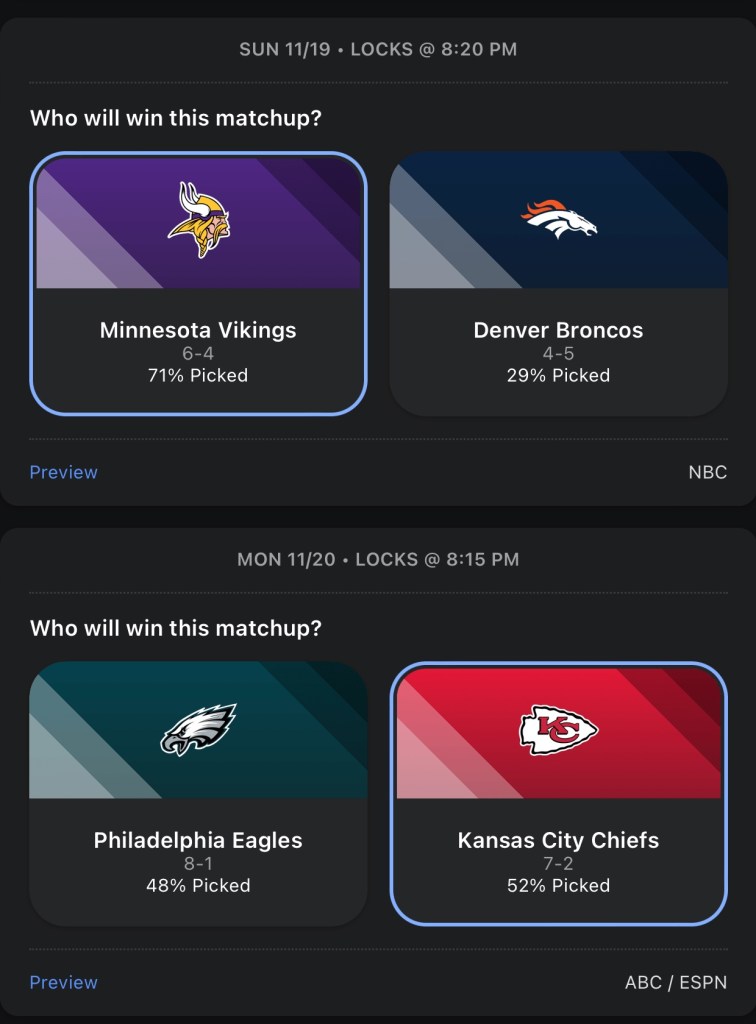This screenshot has width=756, height=1024.
Task: Click the Eagles 8-1 record text
Action: pyautogui.click(x=198, y=864)
